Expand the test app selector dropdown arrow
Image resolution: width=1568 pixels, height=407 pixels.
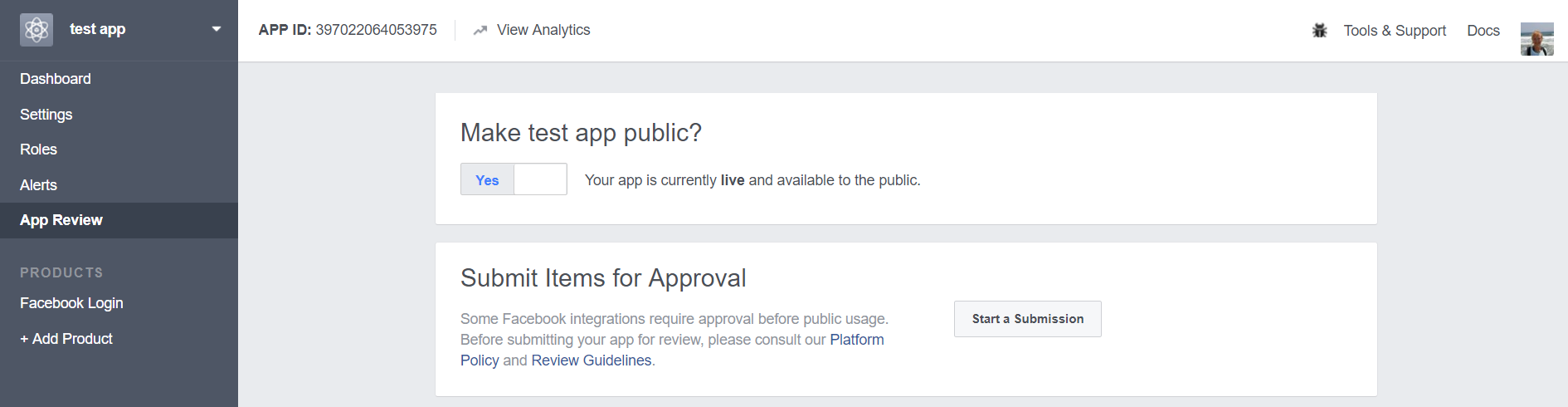217,29
